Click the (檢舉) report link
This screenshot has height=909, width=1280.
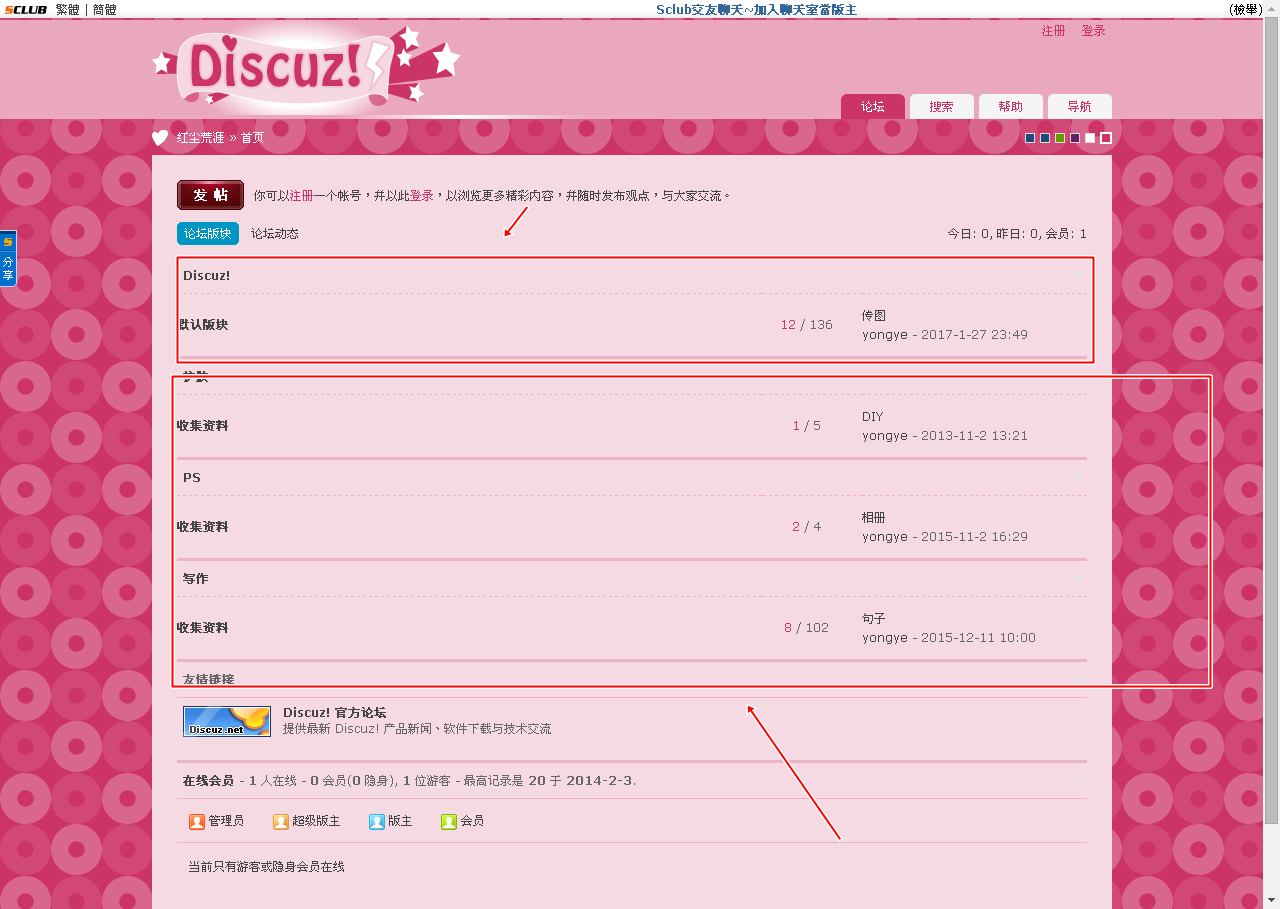click(1245, 9)
